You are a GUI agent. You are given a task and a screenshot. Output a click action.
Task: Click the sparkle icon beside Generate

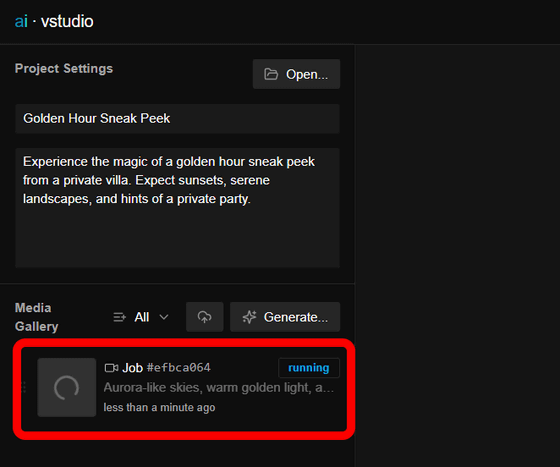249,317
